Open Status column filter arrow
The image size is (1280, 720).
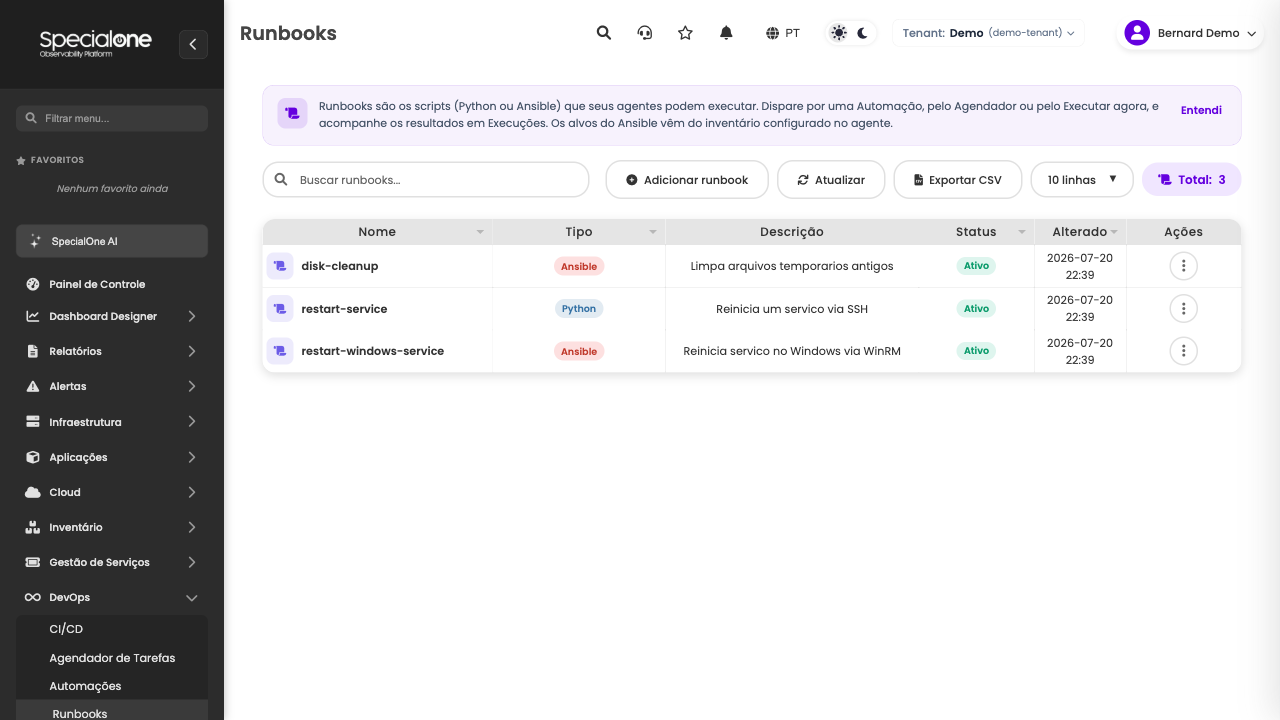click(1022, 232)
